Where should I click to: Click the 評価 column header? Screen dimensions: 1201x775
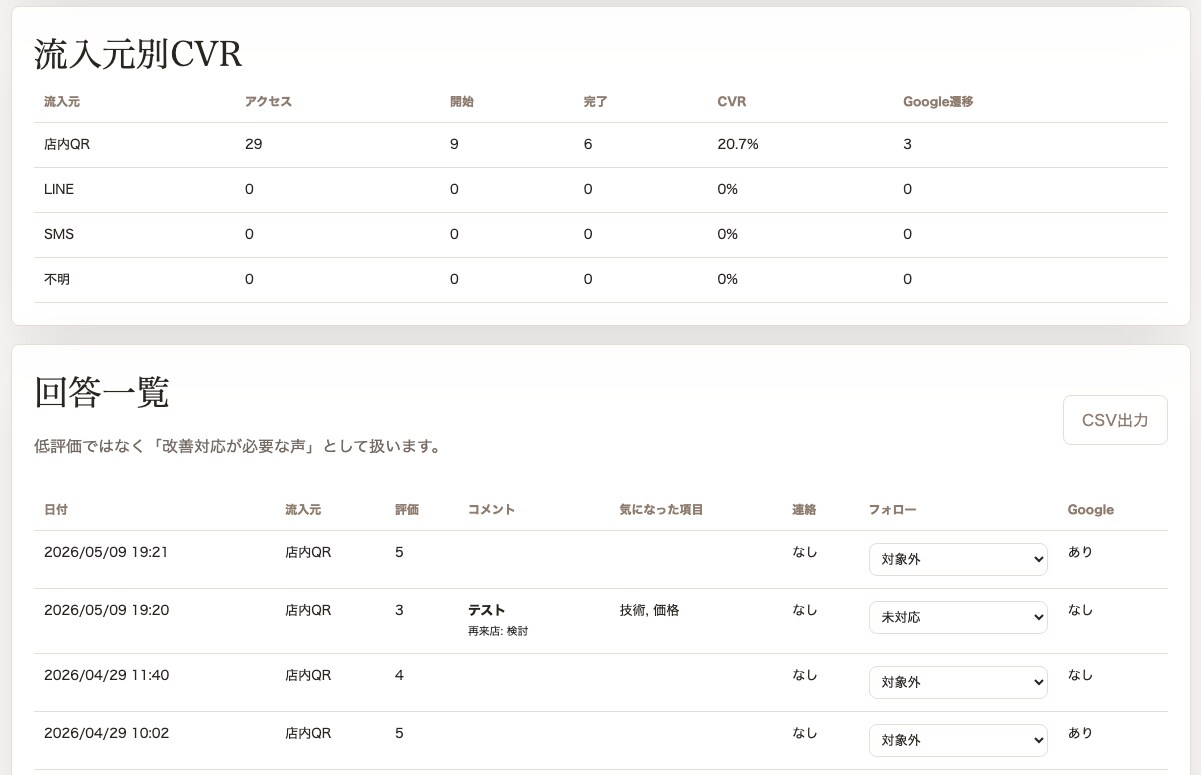407,509
